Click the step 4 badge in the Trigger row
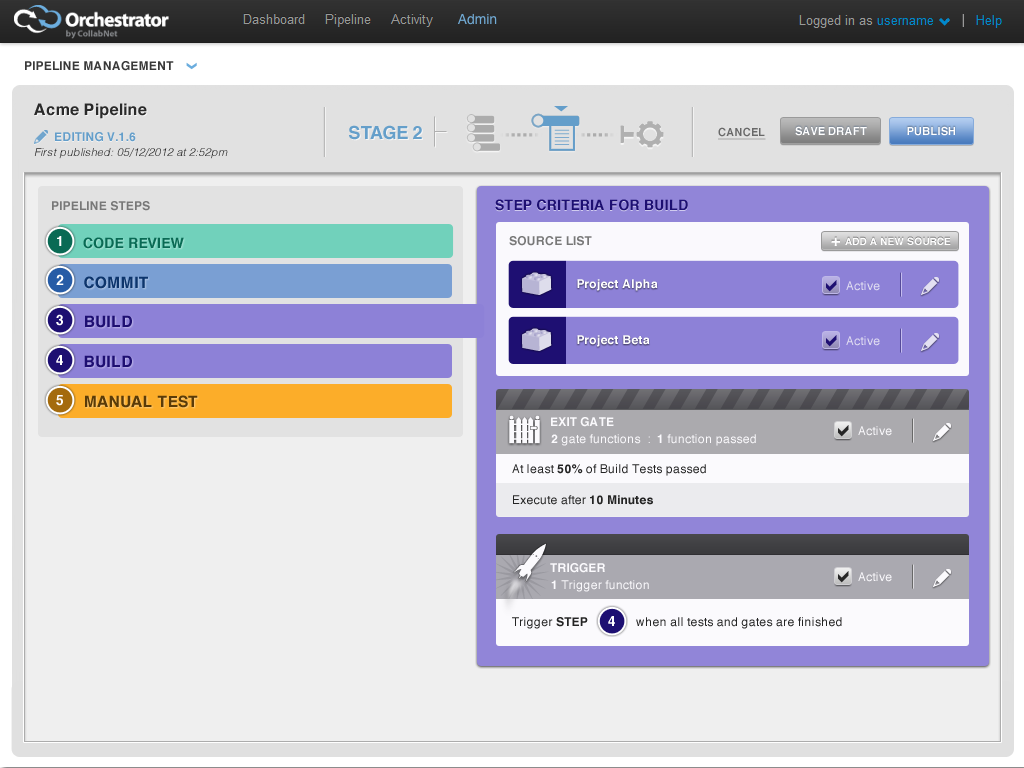Screen dimensions: 1024x768 [x=612, y=622]
